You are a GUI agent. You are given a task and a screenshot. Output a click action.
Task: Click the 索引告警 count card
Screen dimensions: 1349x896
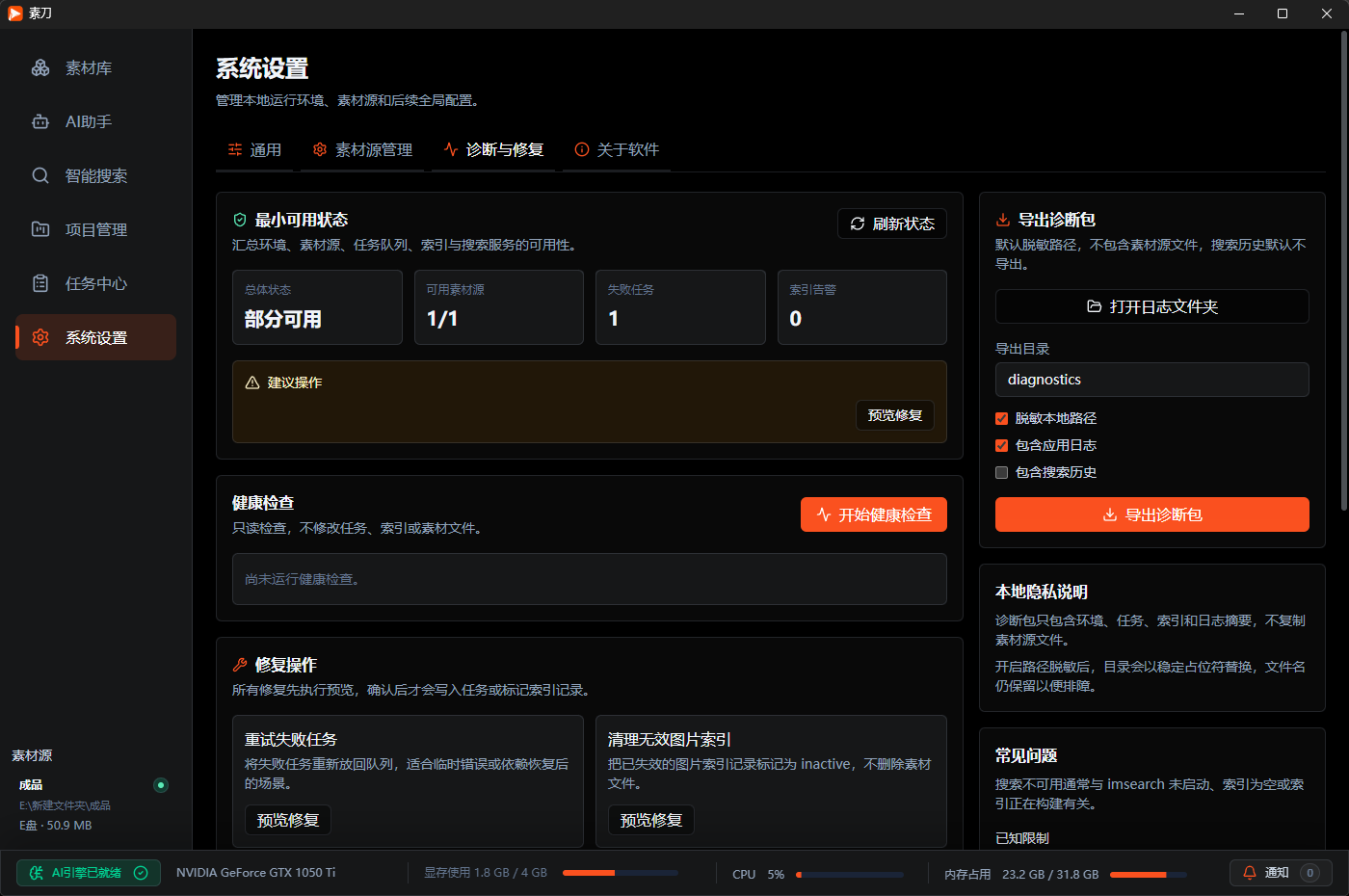[862, 307]
